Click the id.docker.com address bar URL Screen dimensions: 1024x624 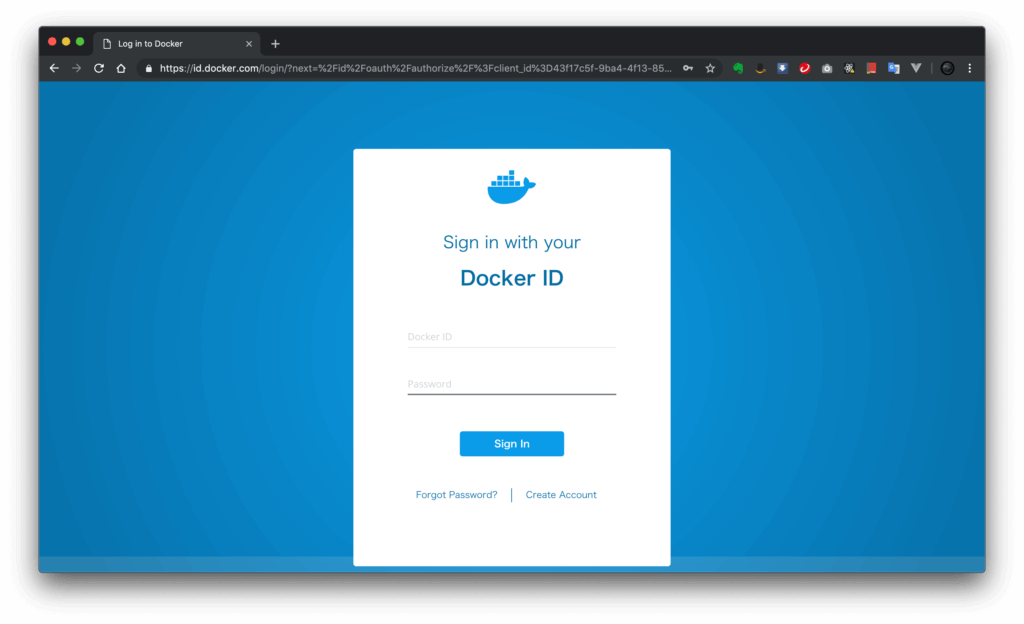(x=415, y=68)
